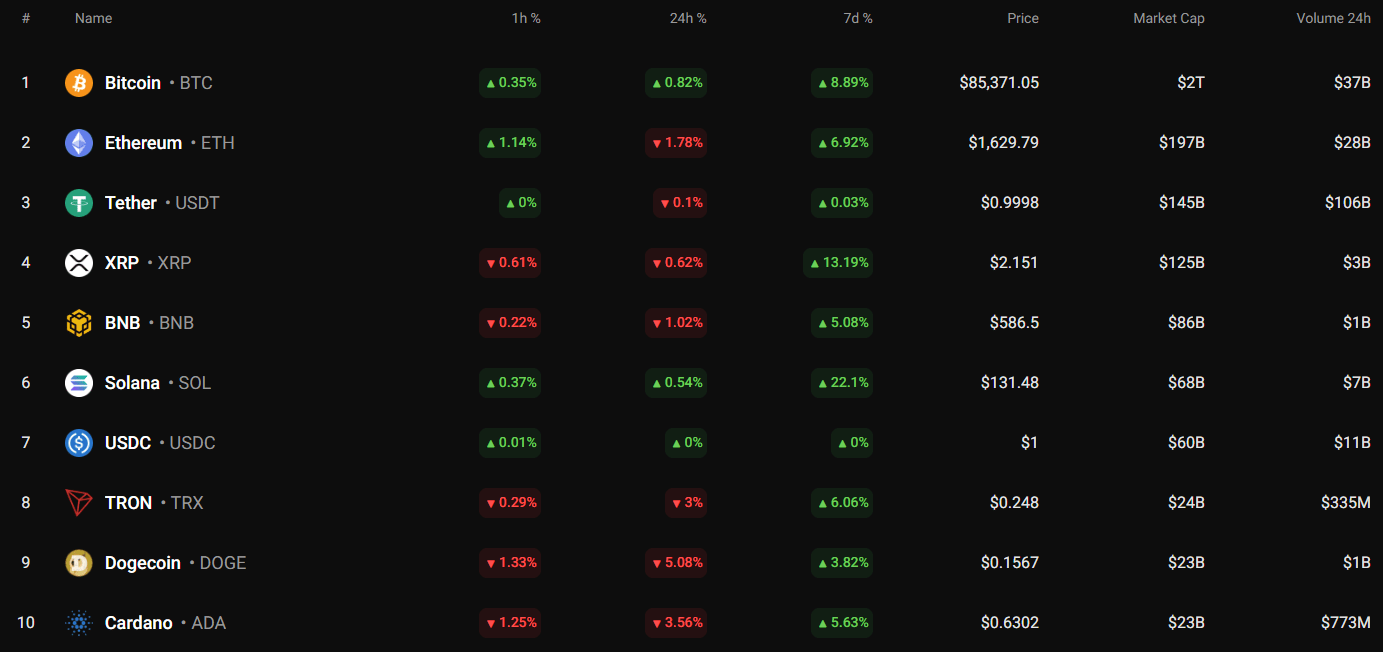Open the Cardano name link
The image size is (1383, 652).
pyautogui.click(x=139, y=623)
